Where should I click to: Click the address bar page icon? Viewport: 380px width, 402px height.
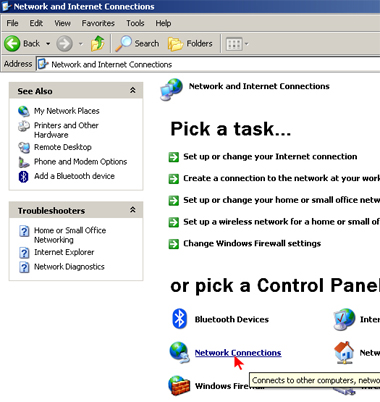coord(43,64)
